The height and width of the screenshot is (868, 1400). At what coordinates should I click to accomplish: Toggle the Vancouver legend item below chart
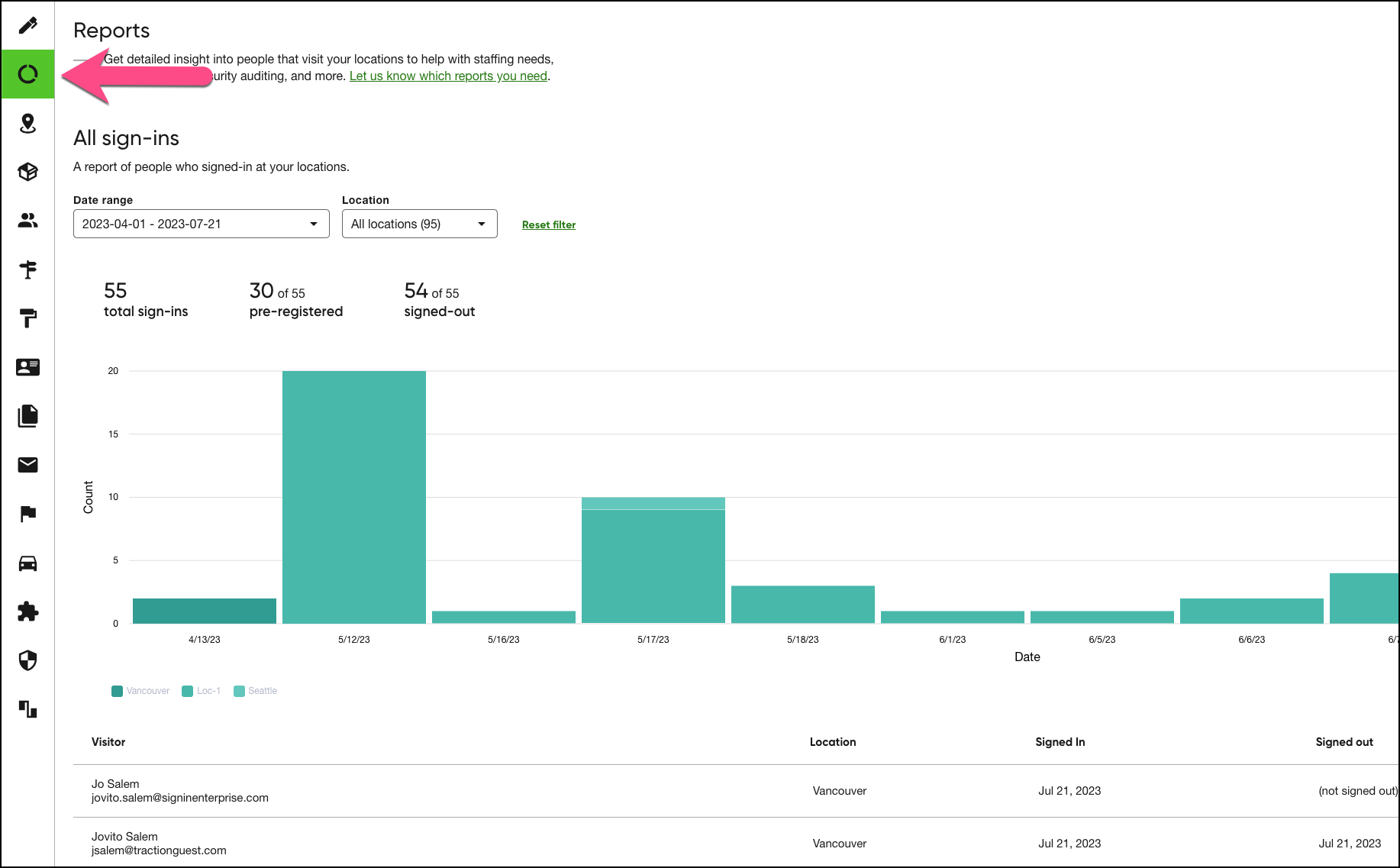coord(140,691)
